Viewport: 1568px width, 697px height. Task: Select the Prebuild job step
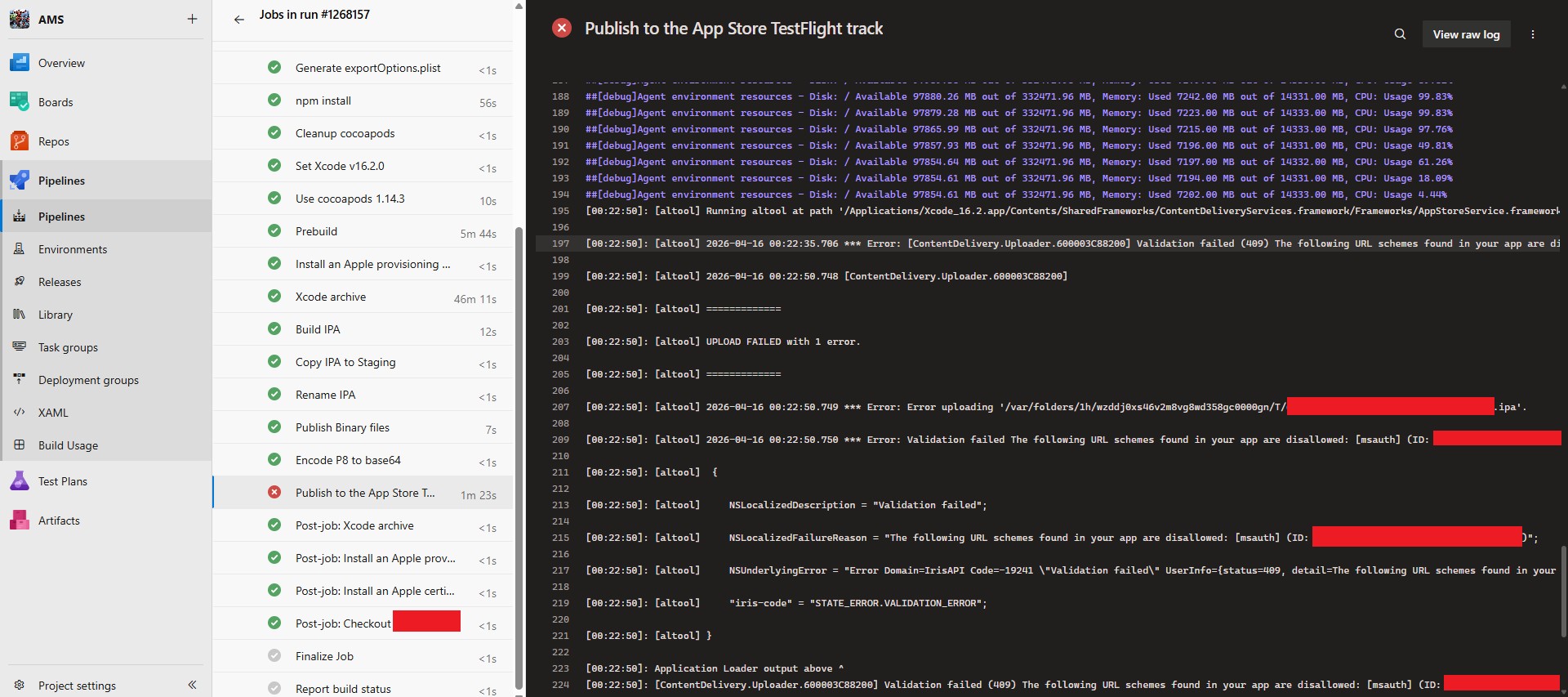(x=363, y=231)
